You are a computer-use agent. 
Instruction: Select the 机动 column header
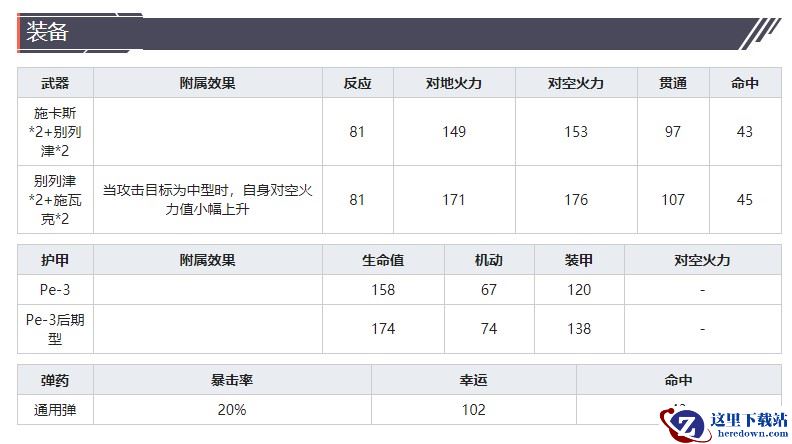[488, 260]
